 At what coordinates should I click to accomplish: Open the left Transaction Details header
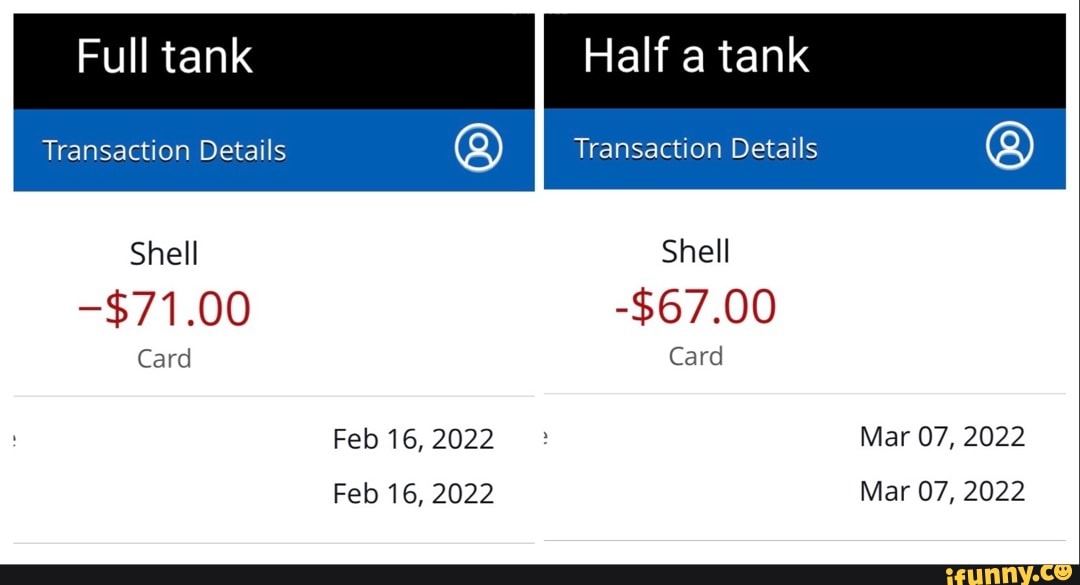point(164,149)
